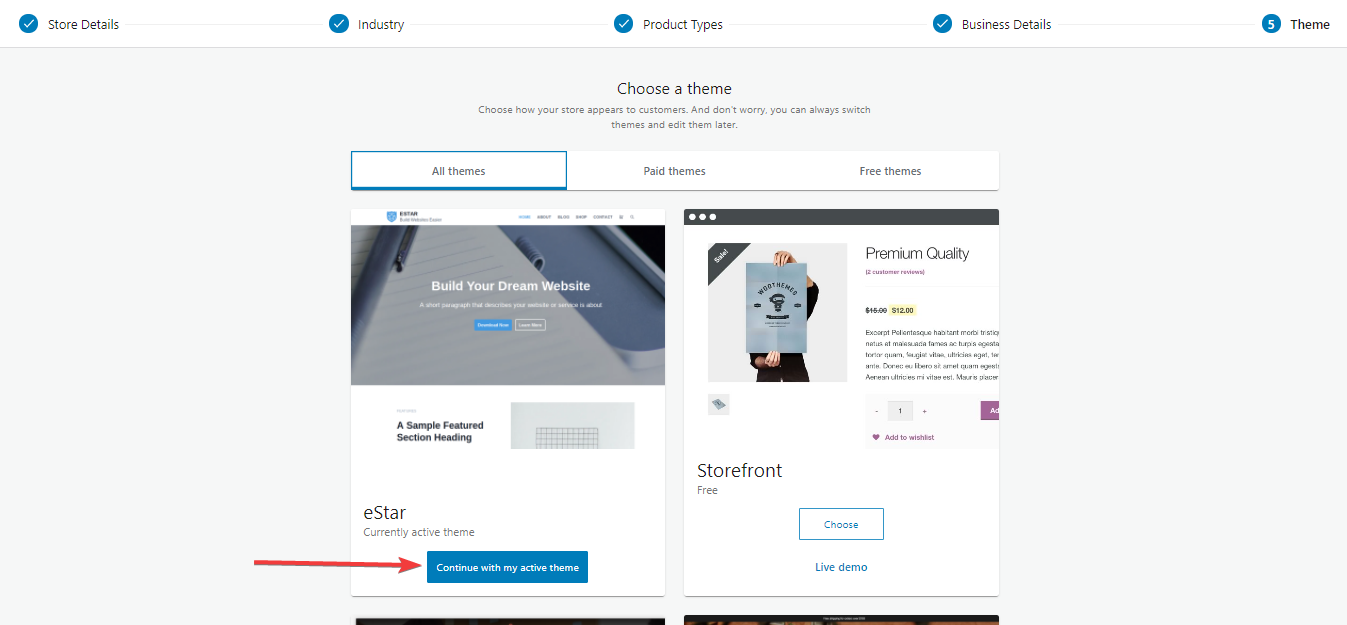Increase quantity with the plus stepper
Viewport: 1347px width, 625px height.
coord(923,410)
